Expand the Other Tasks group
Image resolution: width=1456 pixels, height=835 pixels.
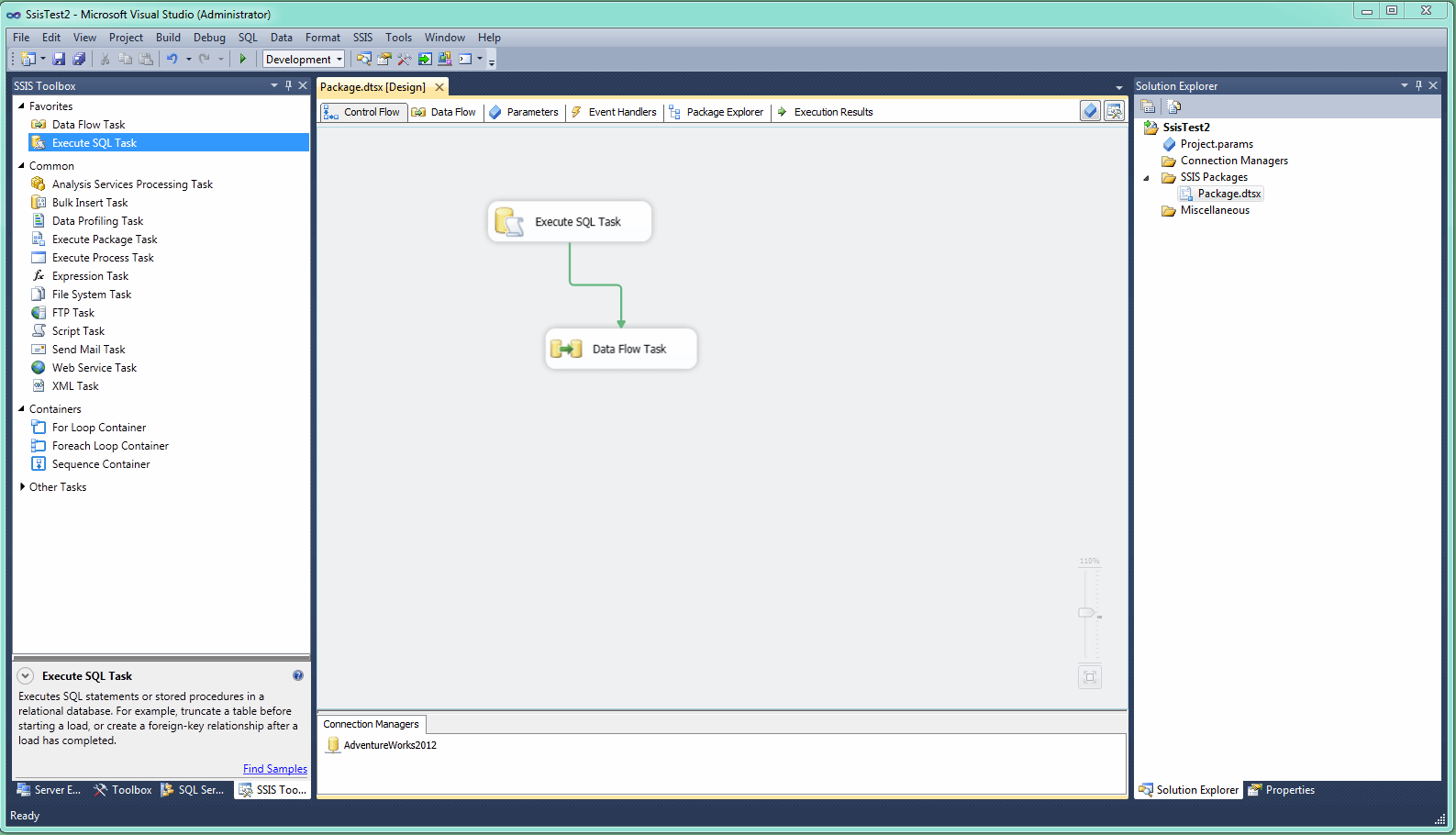click(x=22, y=487)
